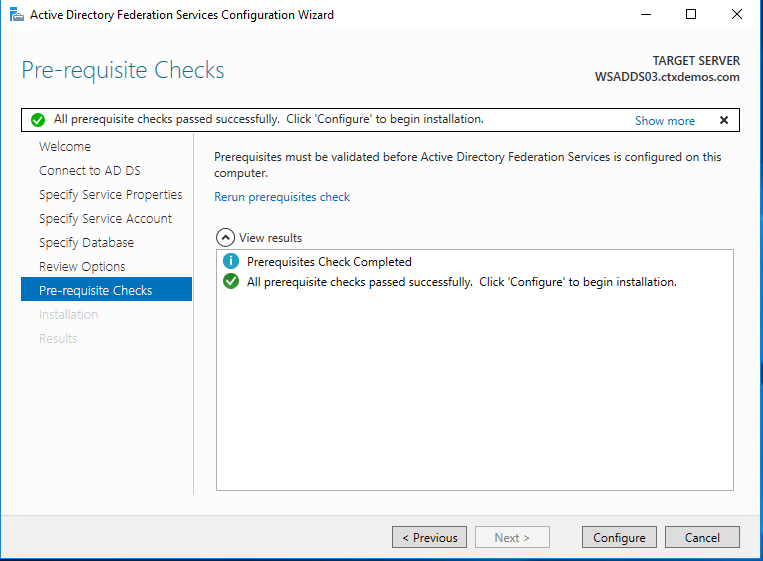Cancel the configuration wizard
The height and width of the screenshot is (561, 763).
click(x=701, y=537)
